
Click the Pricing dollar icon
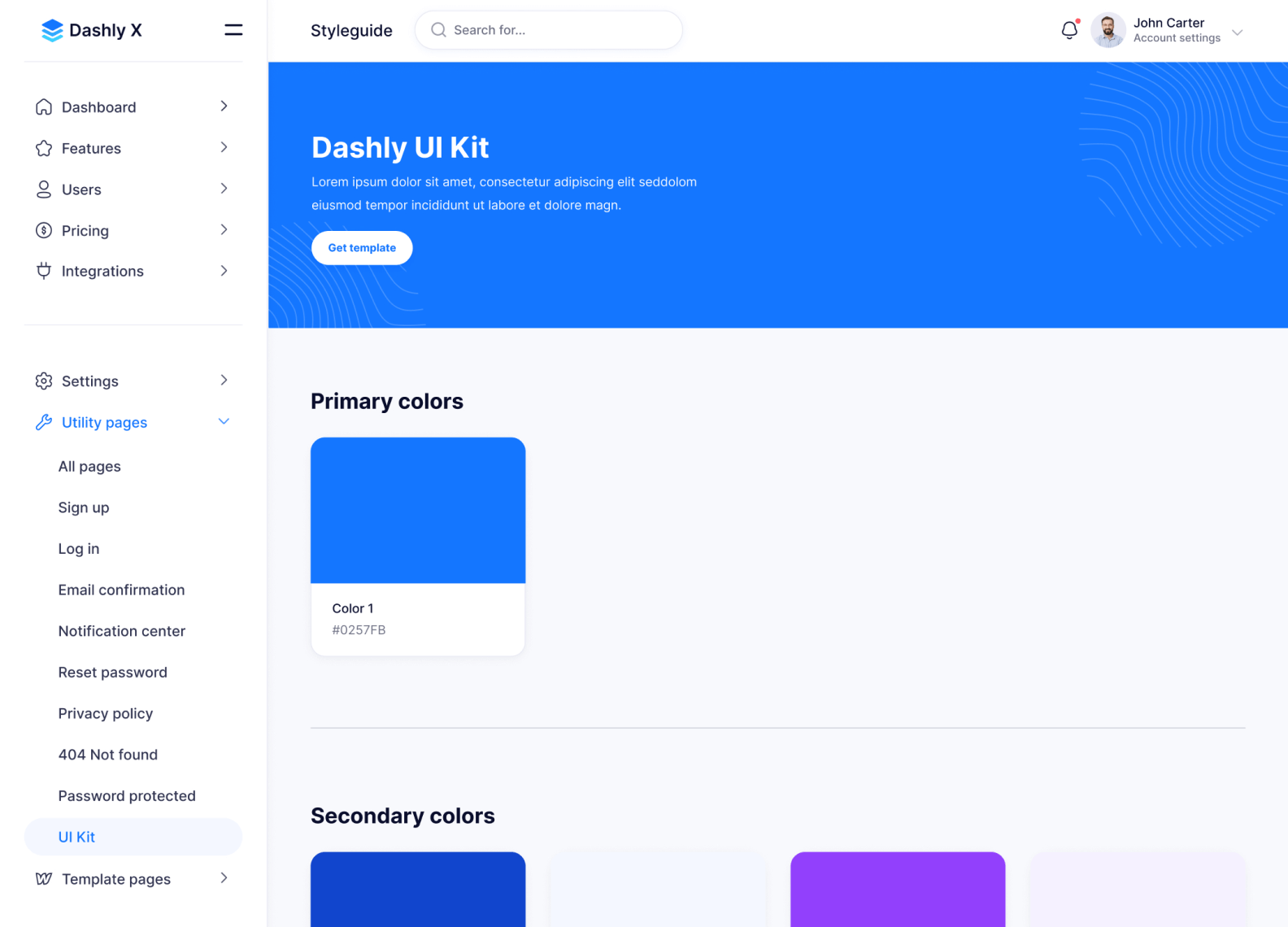pos(44,230)
